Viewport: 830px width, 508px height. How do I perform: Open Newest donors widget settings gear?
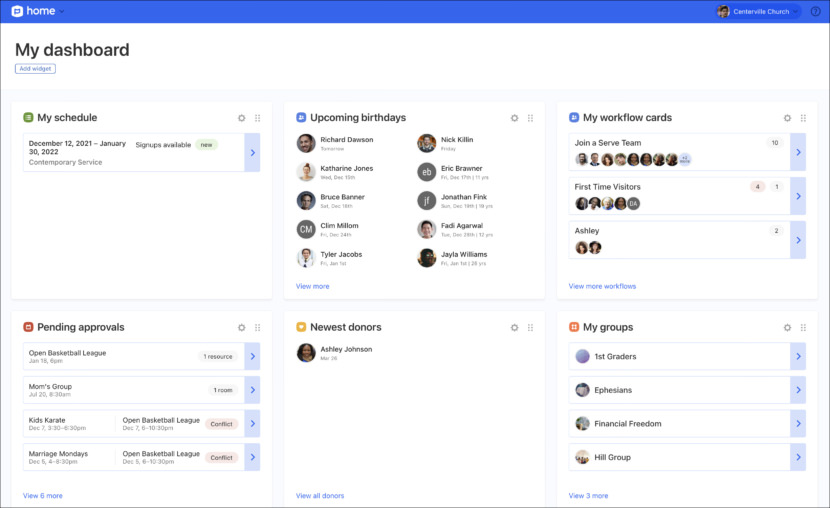515,327
